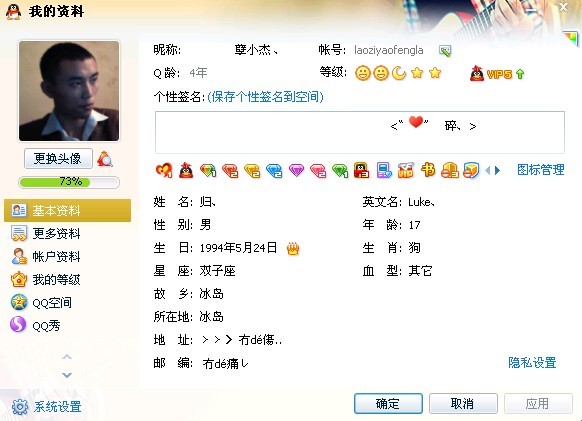Click the 73% profile completion bar

point(69,182)
